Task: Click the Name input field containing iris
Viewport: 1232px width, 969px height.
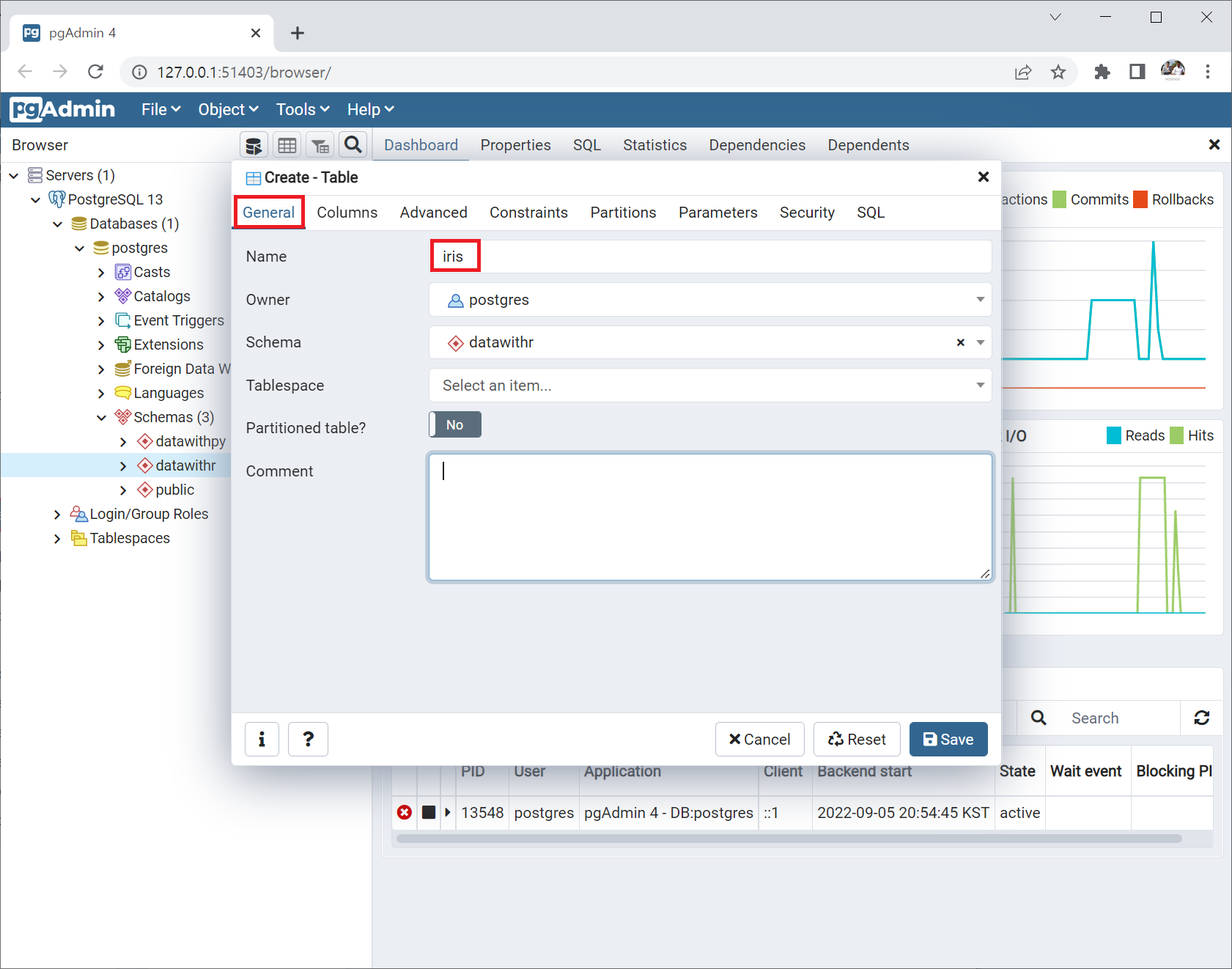Action: pos(710,257)
